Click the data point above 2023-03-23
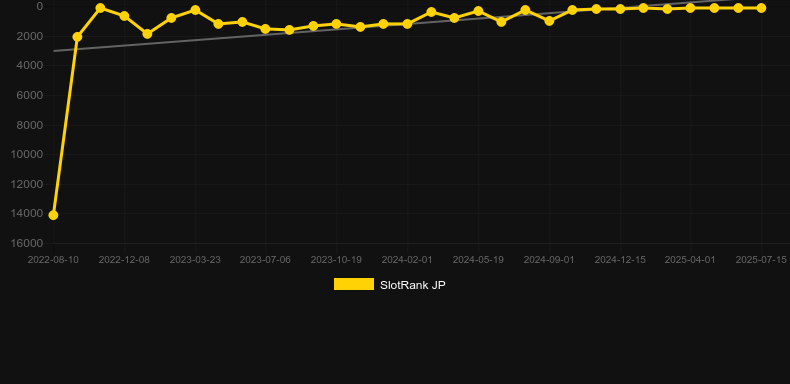Screen dimensions: 790x384 195,10
